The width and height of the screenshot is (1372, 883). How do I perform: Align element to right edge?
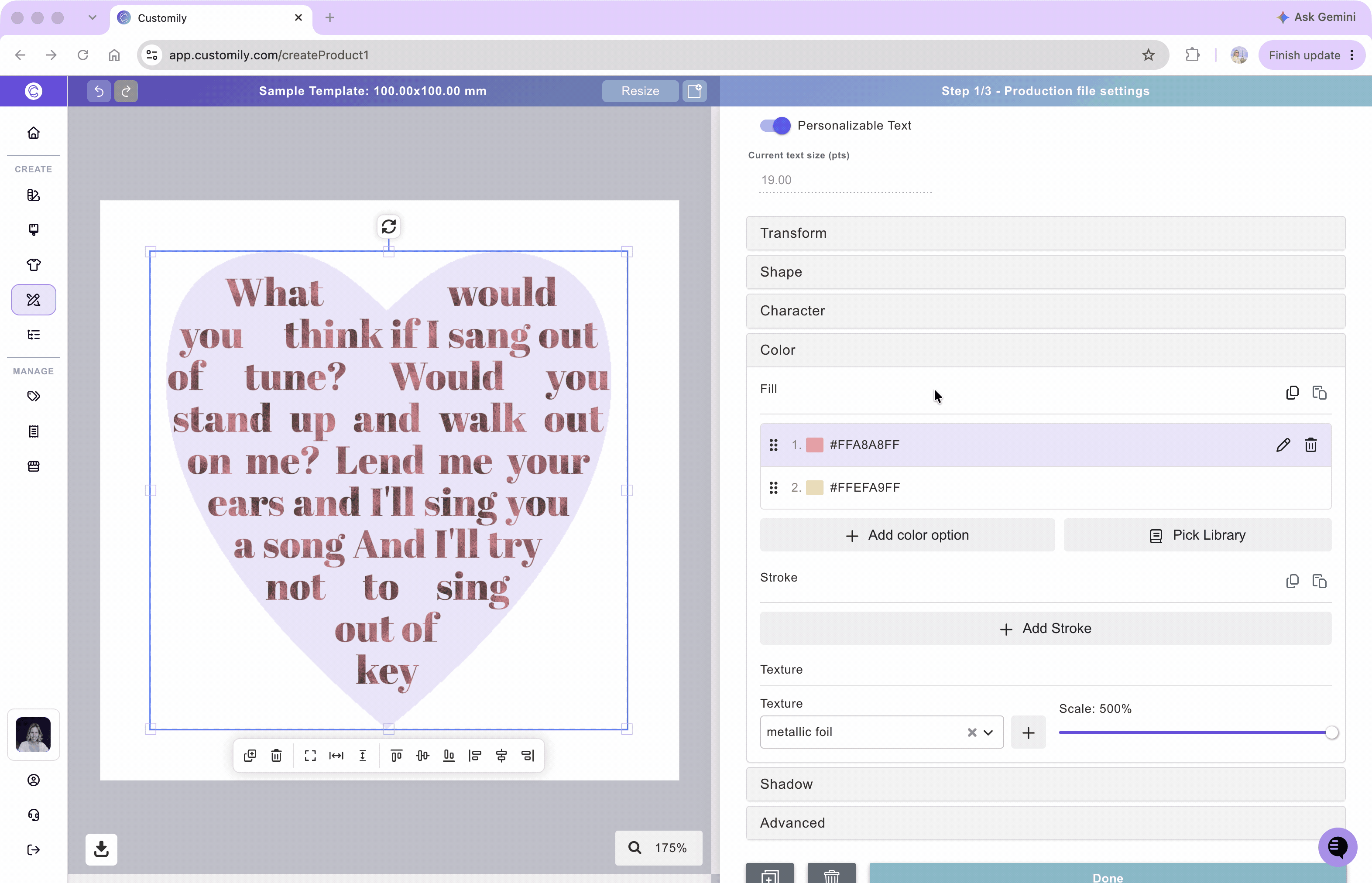[x=528, y=756]
